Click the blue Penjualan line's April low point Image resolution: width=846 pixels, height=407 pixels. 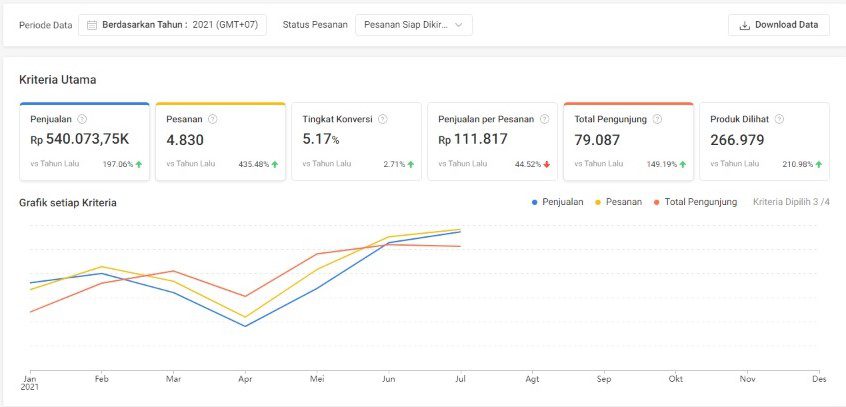pos(245,326)
